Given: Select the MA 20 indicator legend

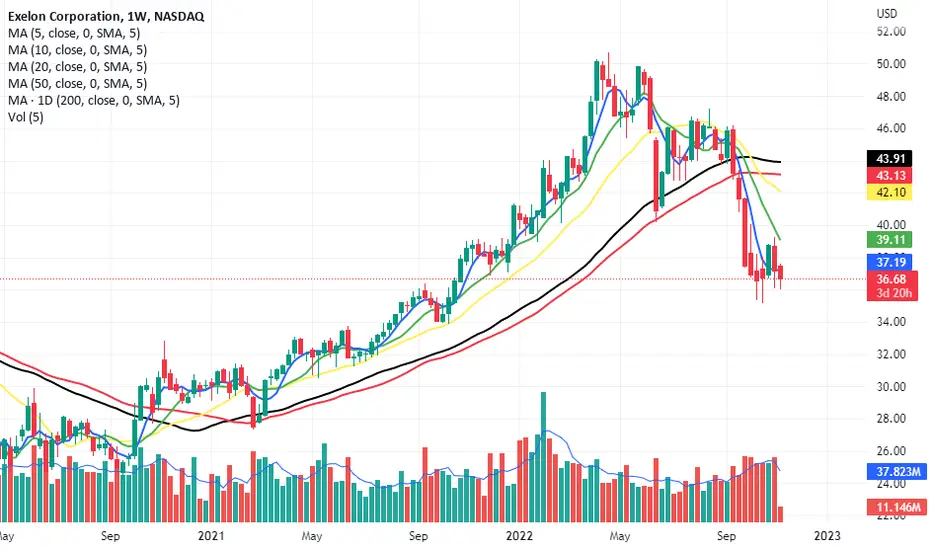Looking at the screenshot, I should [x=77, y=67].
